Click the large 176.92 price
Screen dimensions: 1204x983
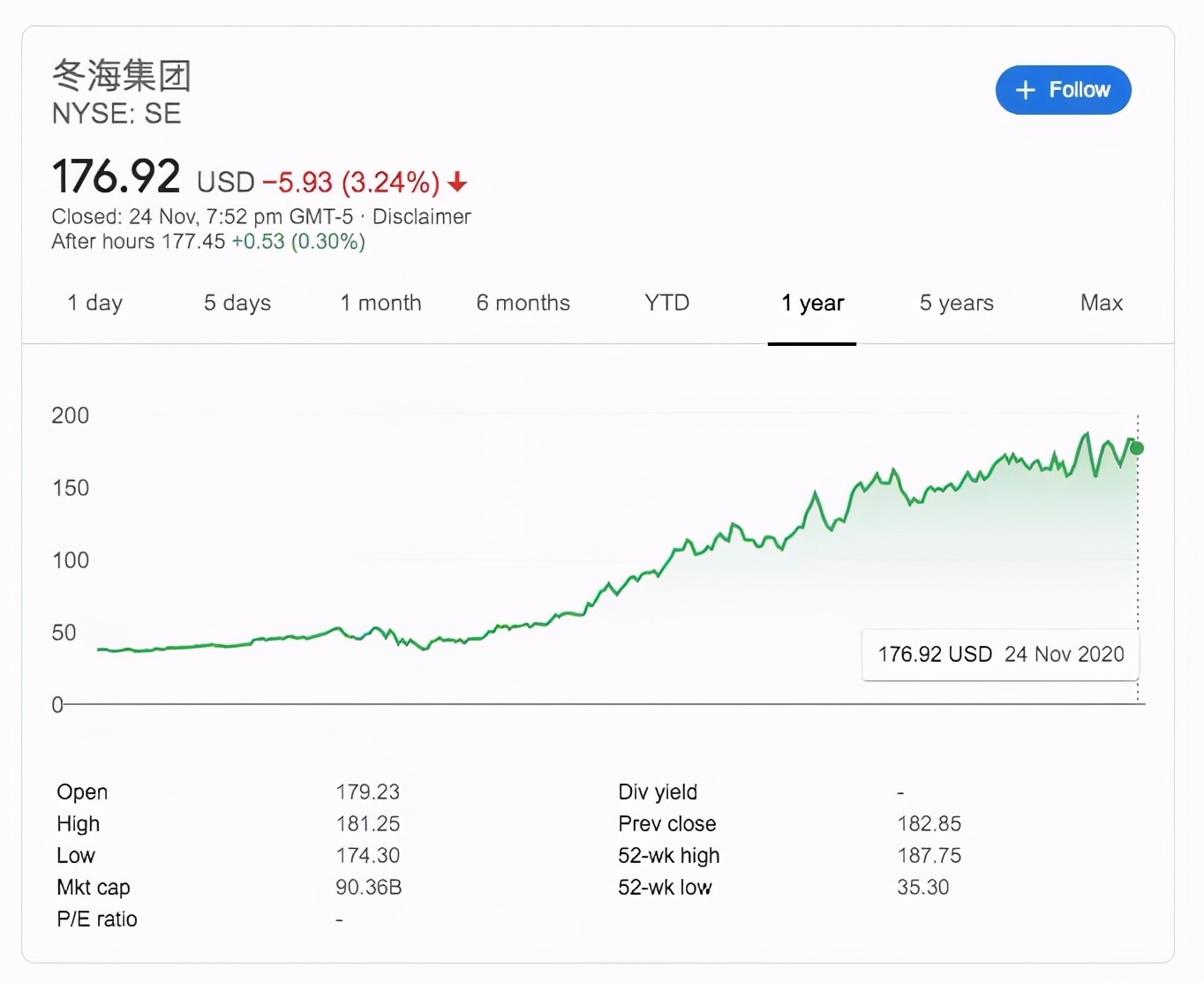point(116,176)
